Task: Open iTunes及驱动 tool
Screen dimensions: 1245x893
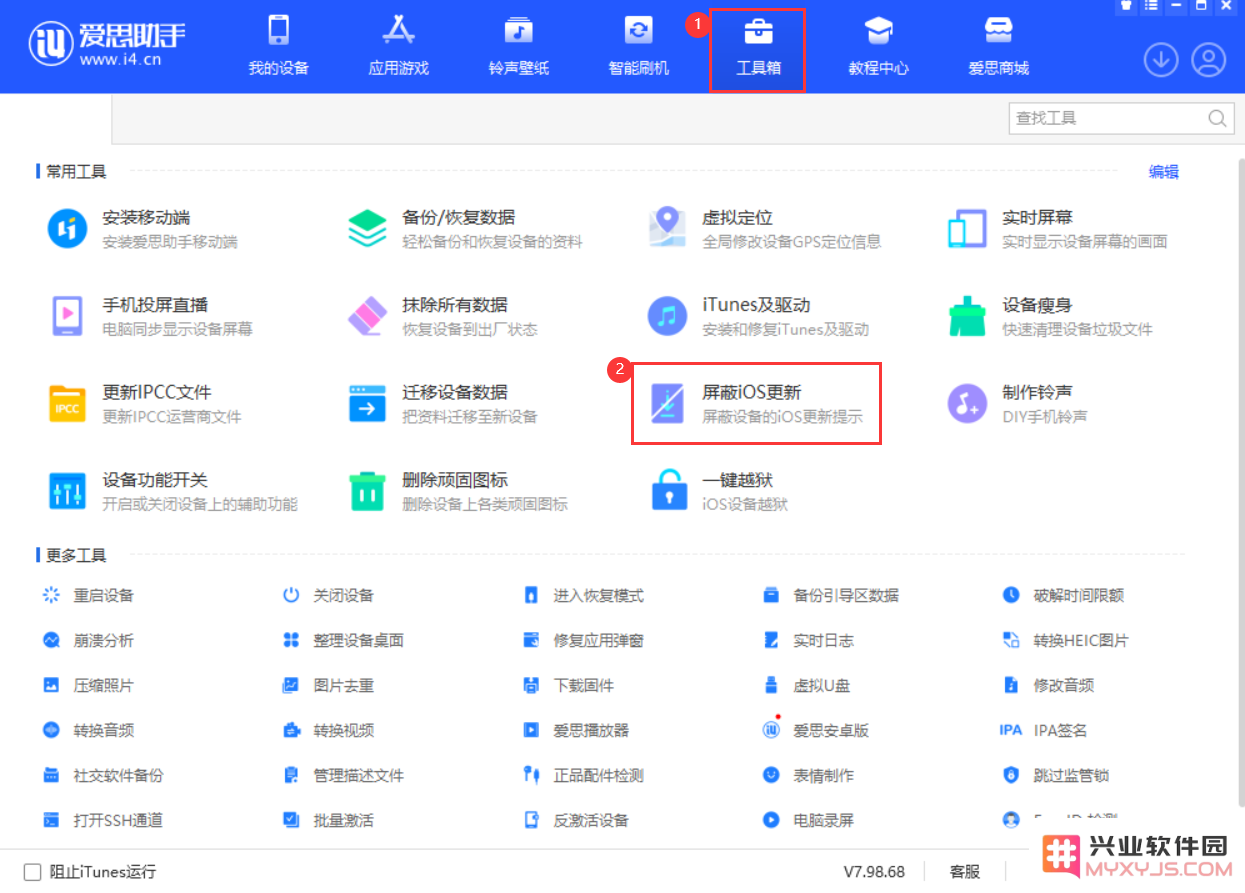Action: coord(758,316)
